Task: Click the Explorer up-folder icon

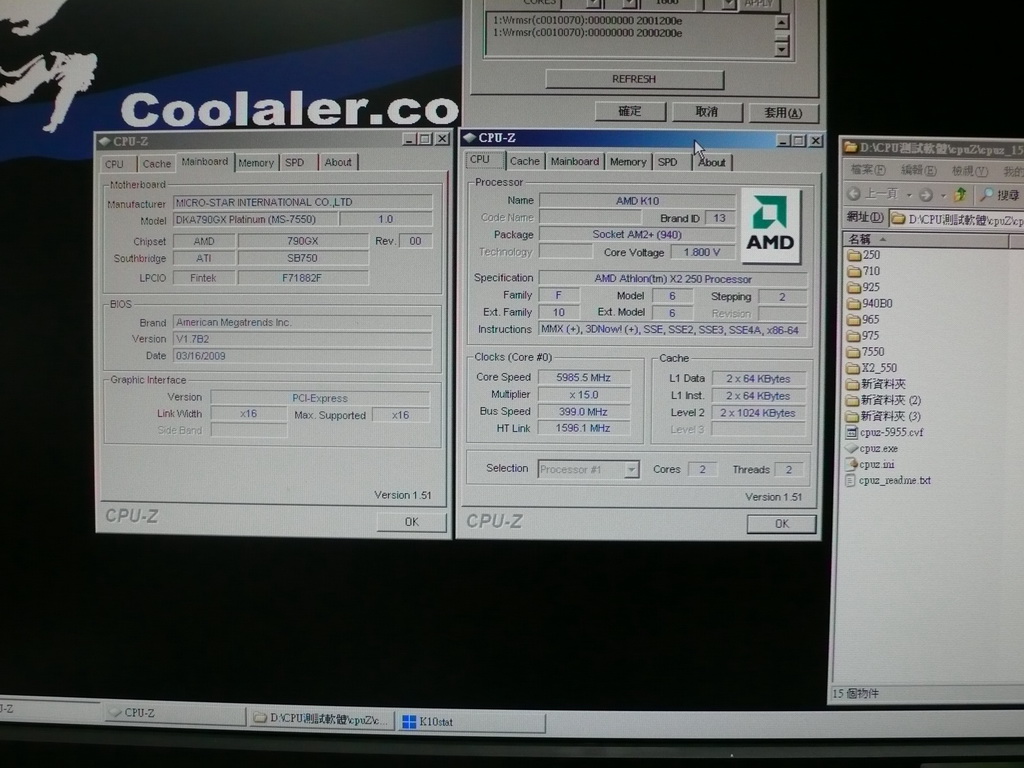Action: 959,195
